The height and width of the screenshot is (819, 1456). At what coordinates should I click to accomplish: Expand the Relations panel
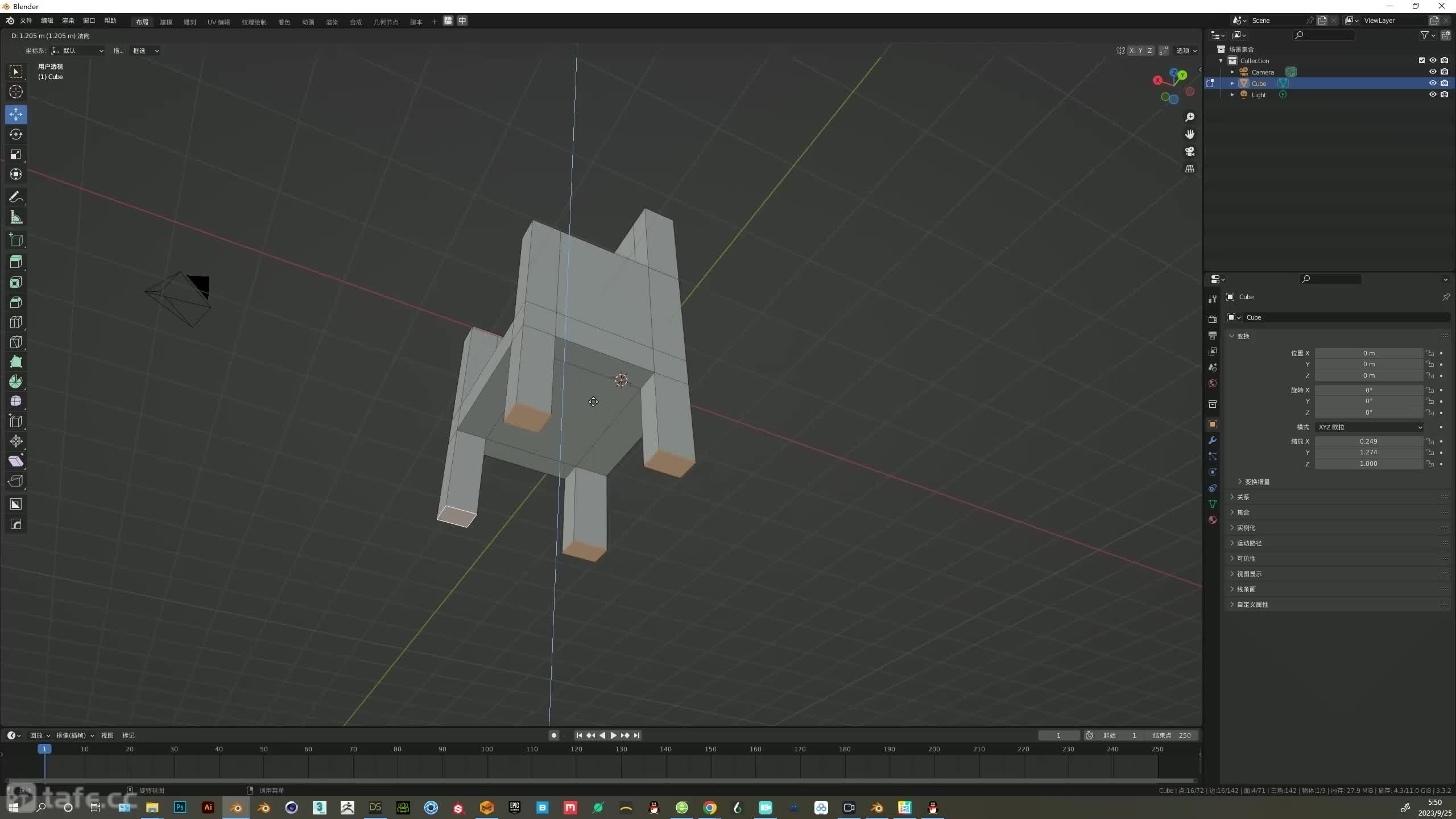[x=1243, y=497]
